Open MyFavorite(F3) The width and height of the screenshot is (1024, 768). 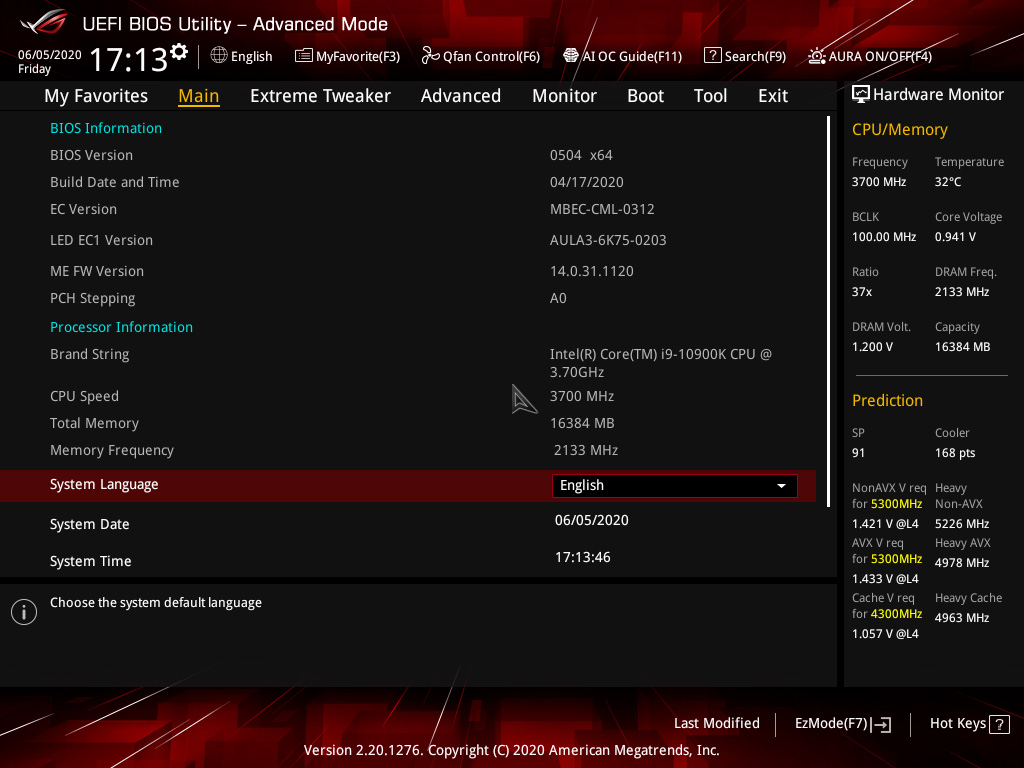pos(347,56)
